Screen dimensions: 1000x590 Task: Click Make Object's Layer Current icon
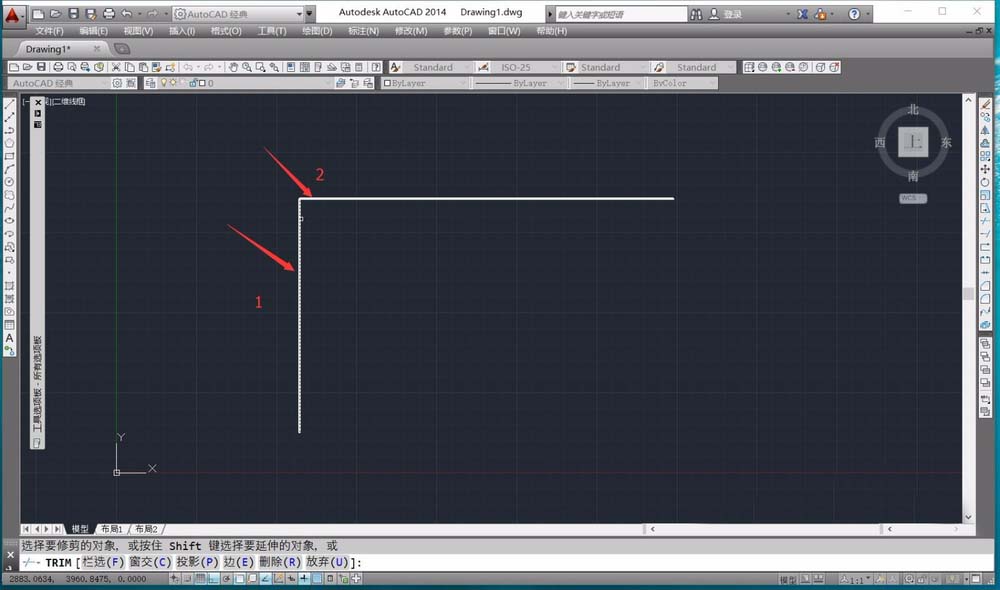pos(341,83)
